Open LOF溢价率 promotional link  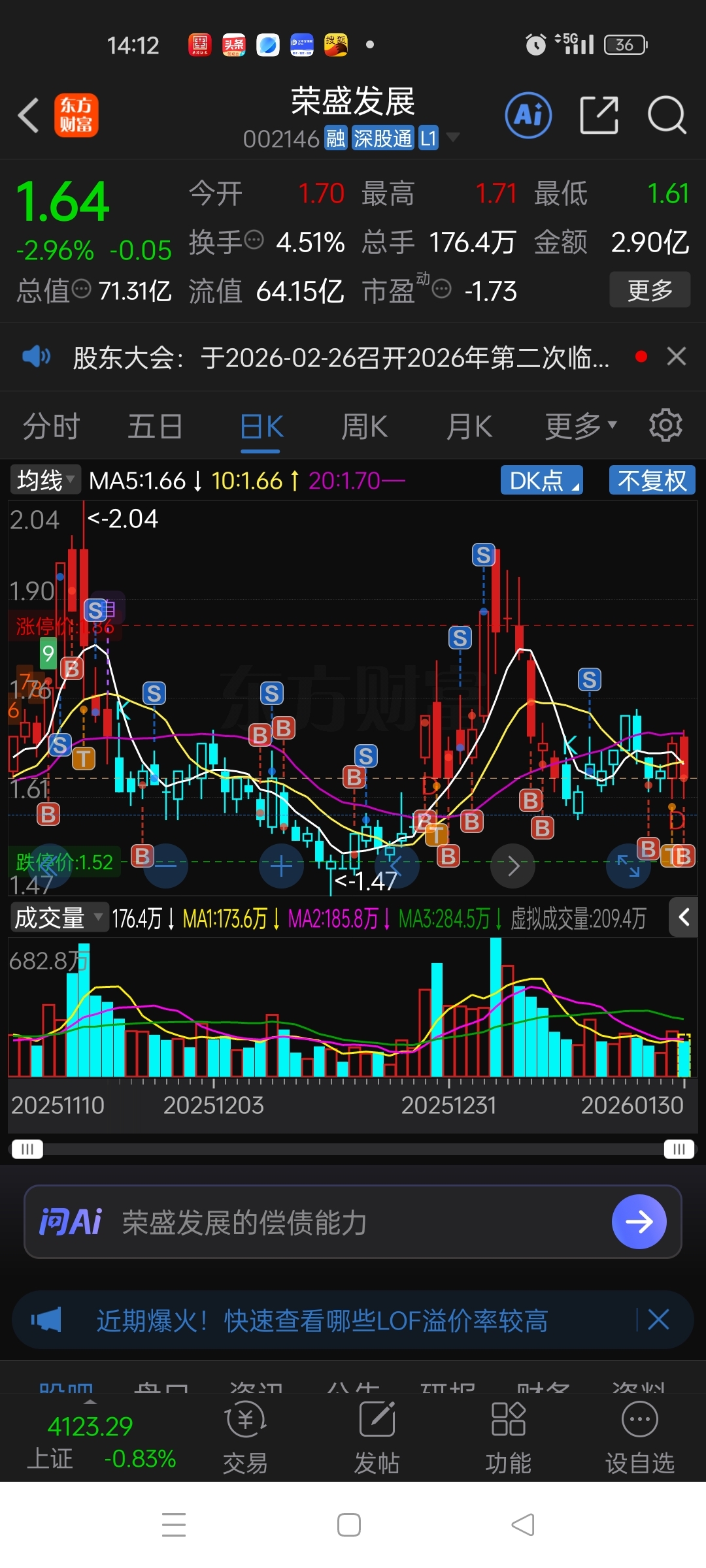pyautogui.click(x=322, y=1320)
